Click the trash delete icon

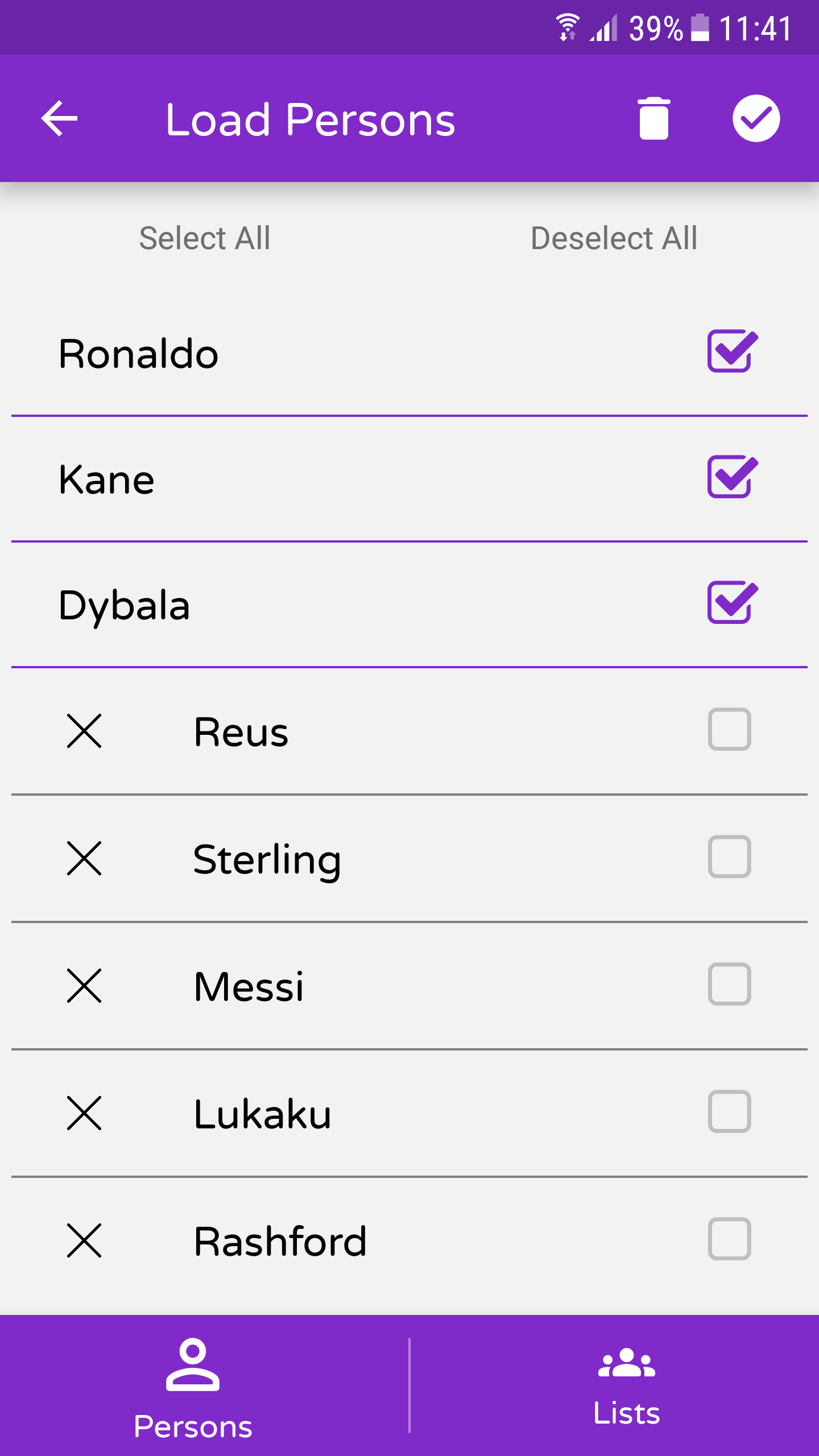(653, 118)
